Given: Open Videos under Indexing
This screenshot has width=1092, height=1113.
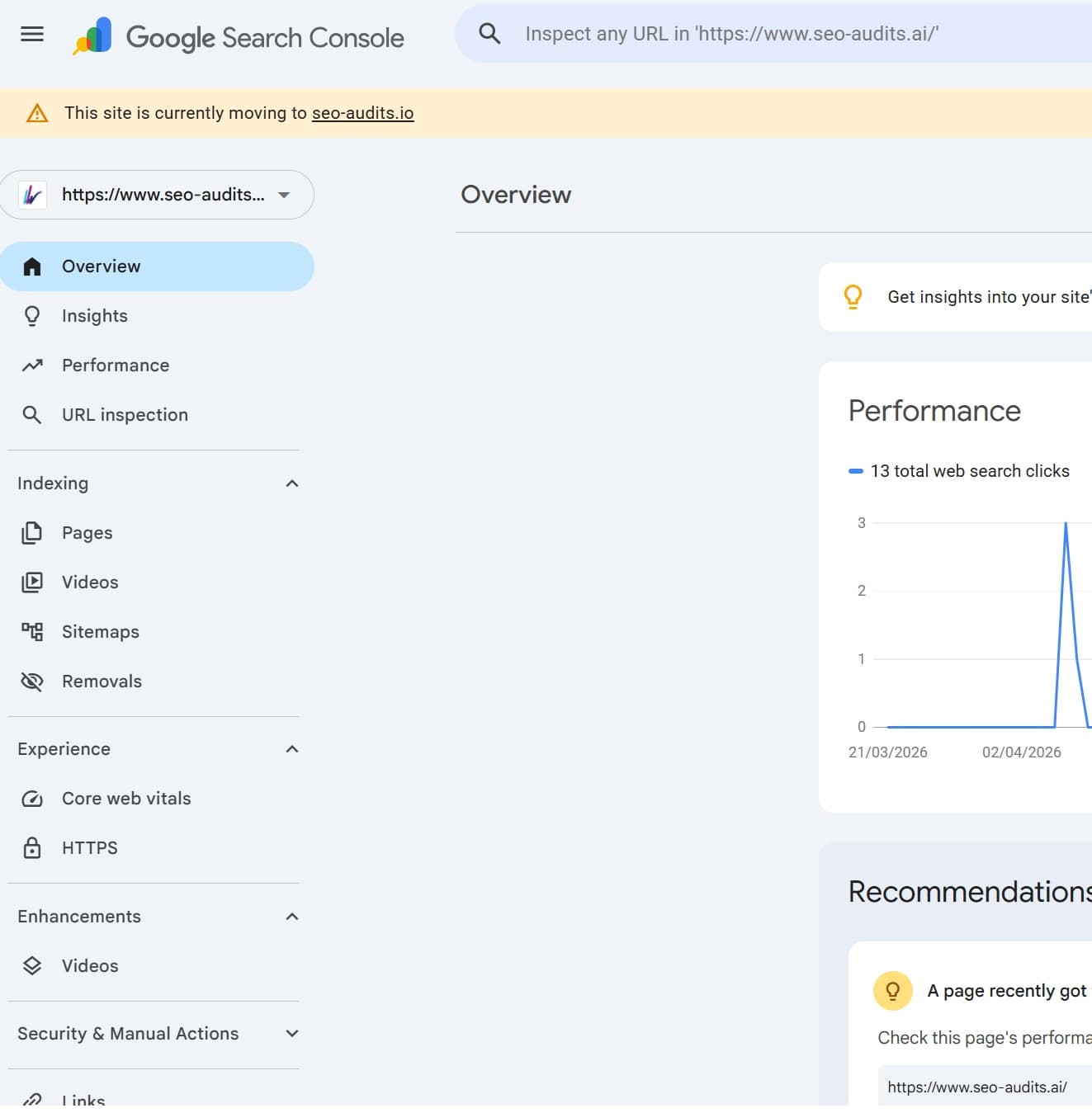Looking at the screenshot, I should pyautogui.click(x=157, y=582).
